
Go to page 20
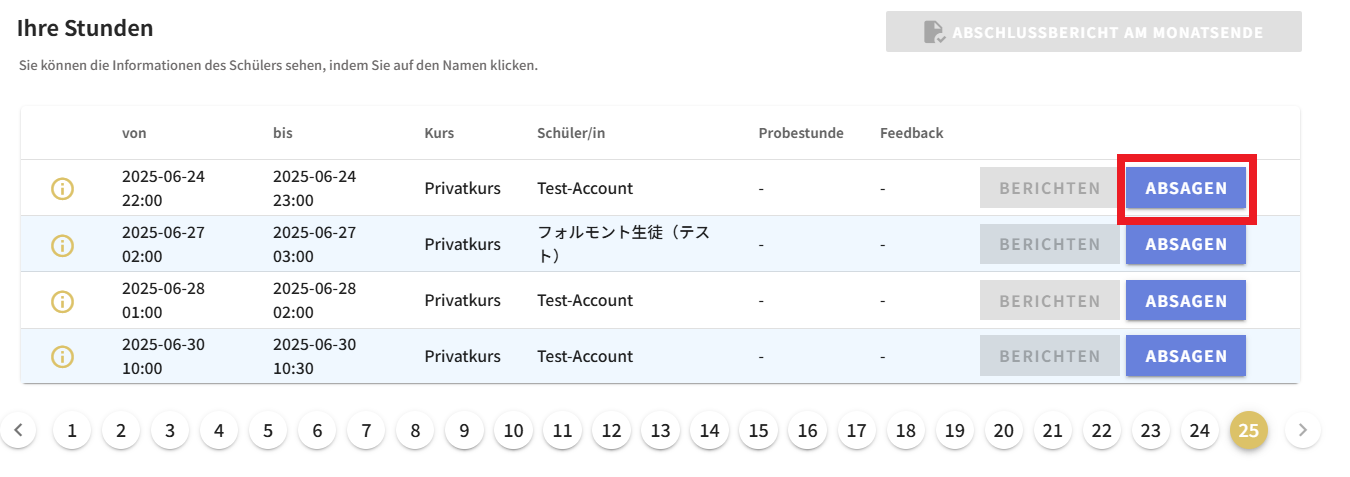tap(1004, 431)
